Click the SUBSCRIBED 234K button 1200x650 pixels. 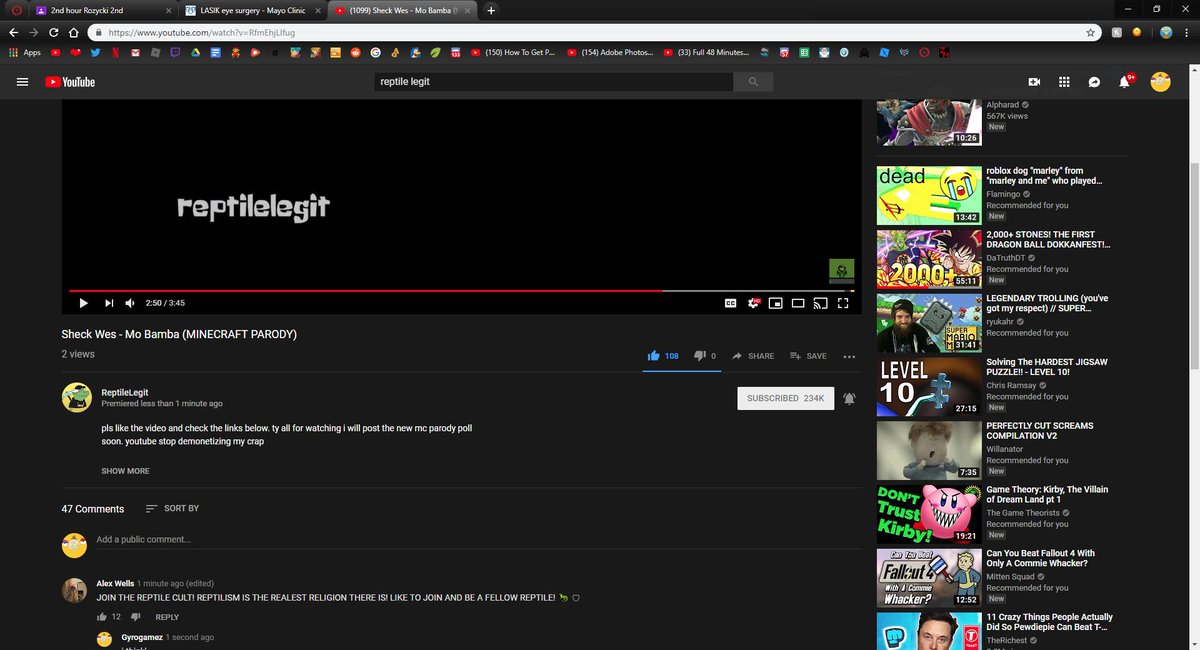coord(785,398)
